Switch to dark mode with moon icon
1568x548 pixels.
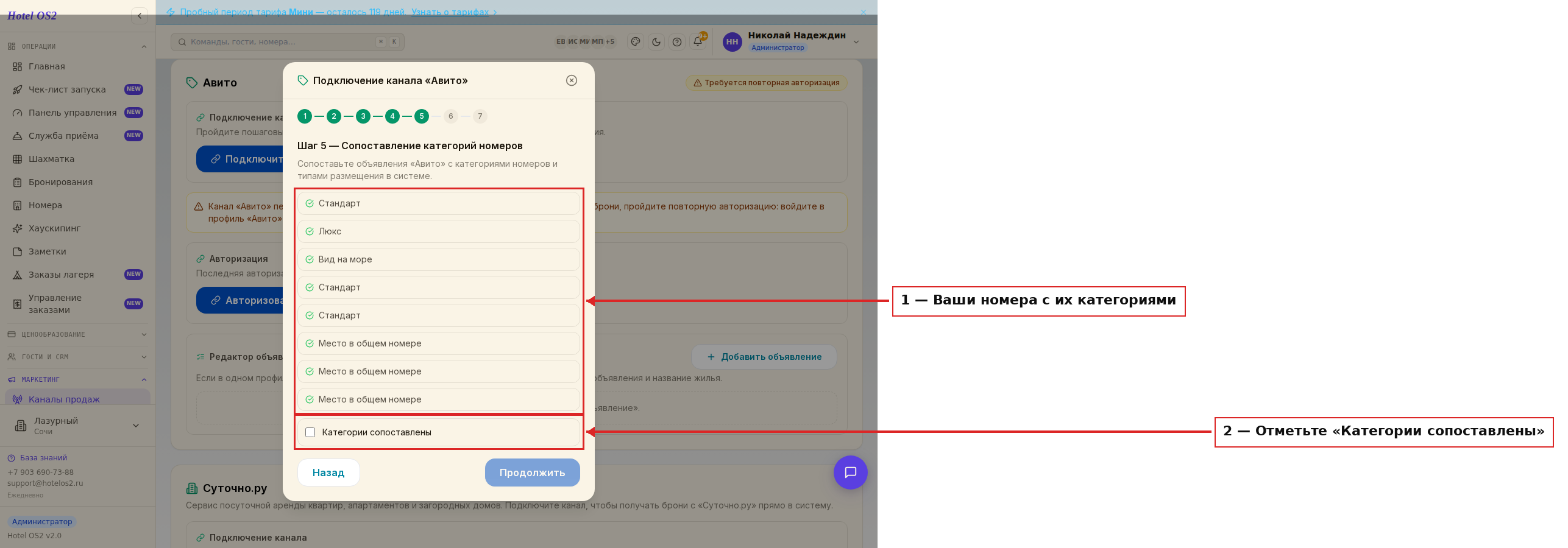pyautogui.click(x=656, y=42)
